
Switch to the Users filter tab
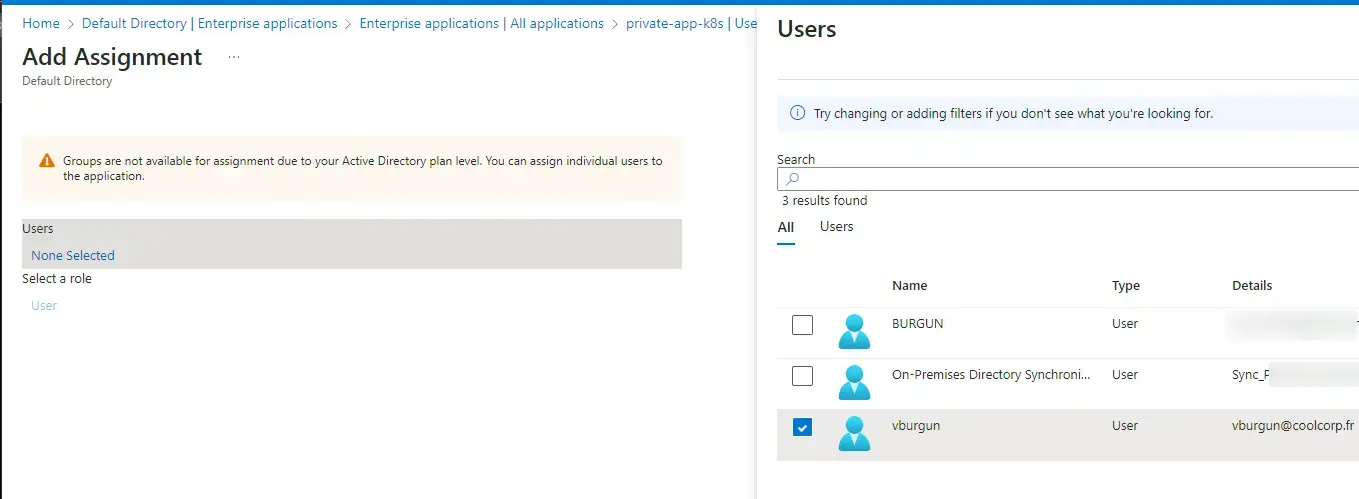[x=836, y=227]
